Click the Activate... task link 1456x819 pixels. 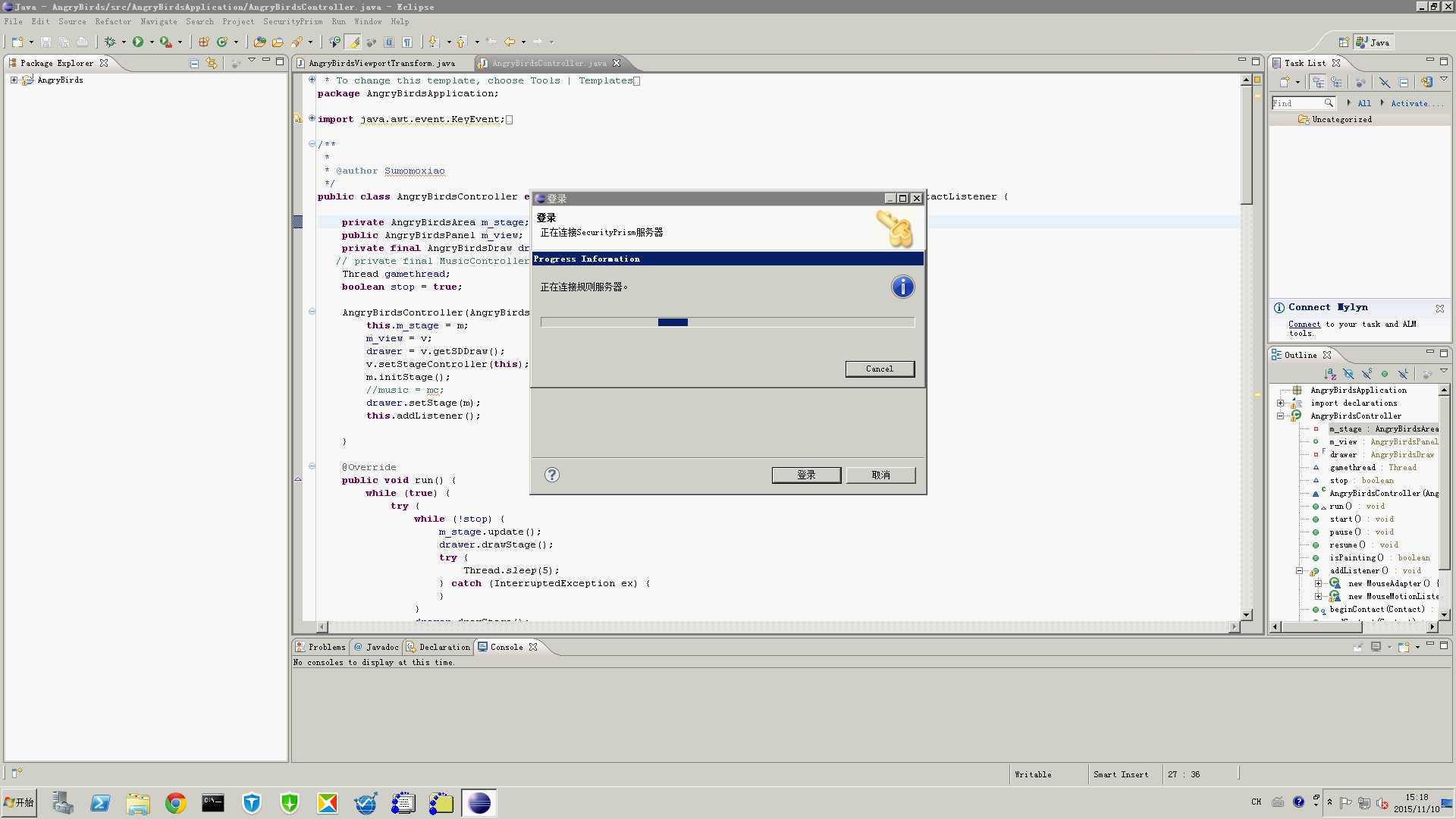[x=1417, y=103]
